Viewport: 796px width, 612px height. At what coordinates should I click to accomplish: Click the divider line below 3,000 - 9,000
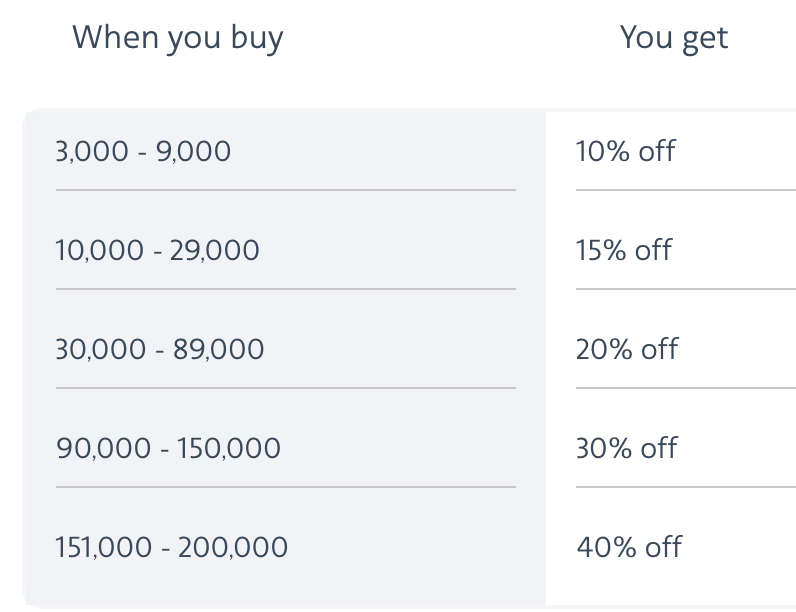(x=285, y=190)
